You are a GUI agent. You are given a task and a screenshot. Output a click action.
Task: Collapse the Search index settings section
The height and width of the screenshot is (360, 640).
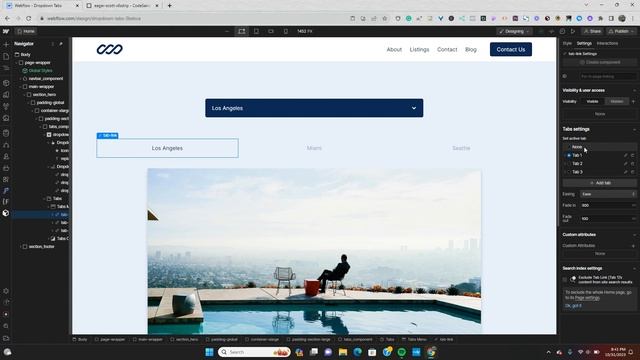pos(634,269)
